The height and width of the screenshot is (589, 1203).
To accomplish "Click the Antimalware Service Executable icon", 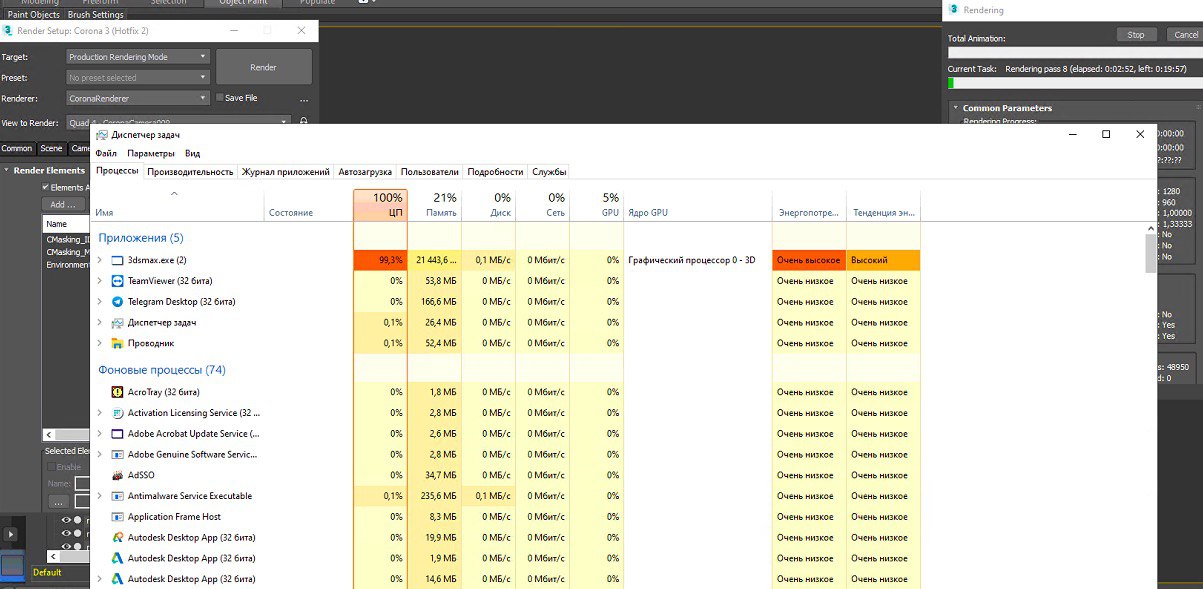I will coord(117,496).
